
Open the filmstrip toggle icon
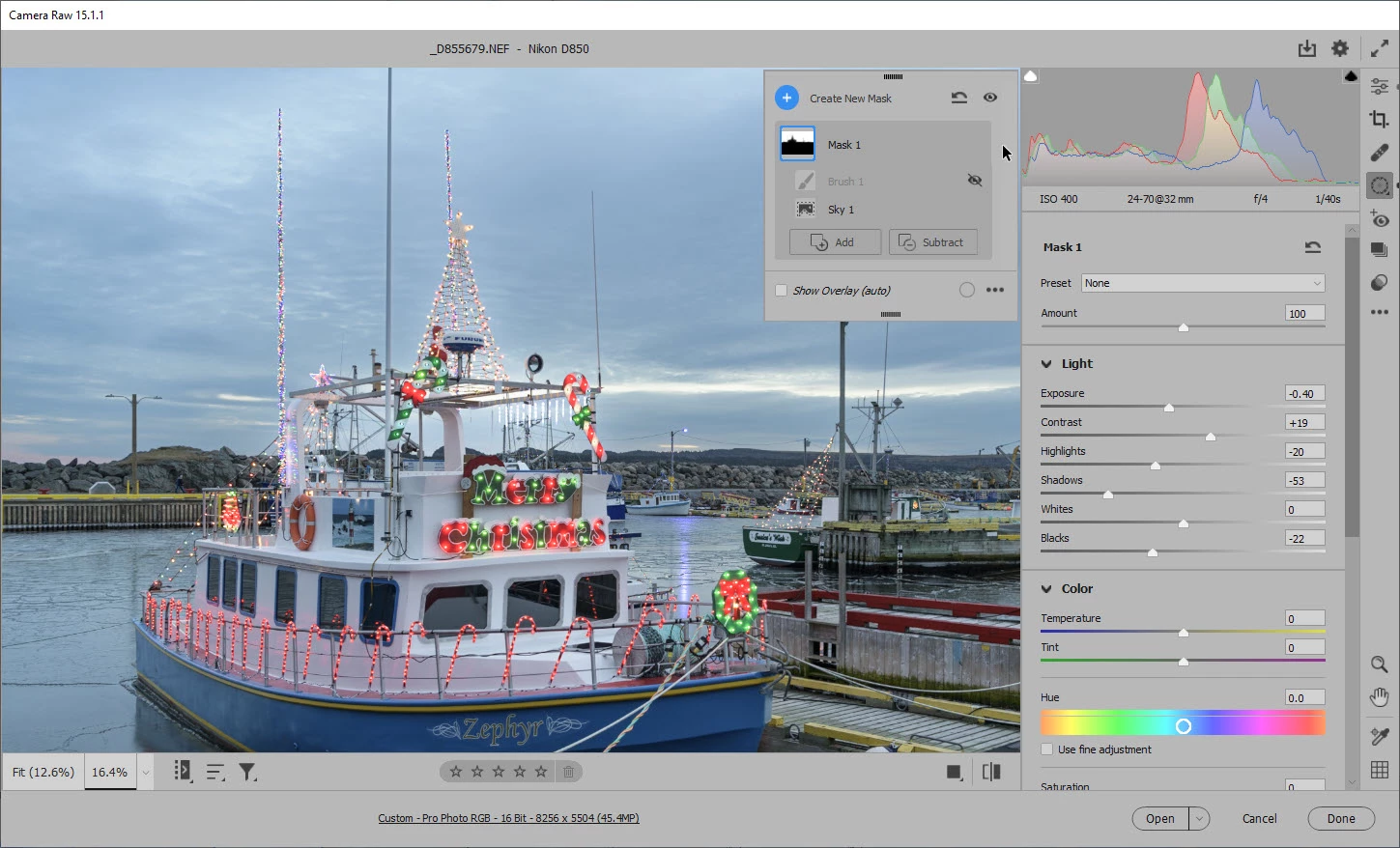[183, 771]
